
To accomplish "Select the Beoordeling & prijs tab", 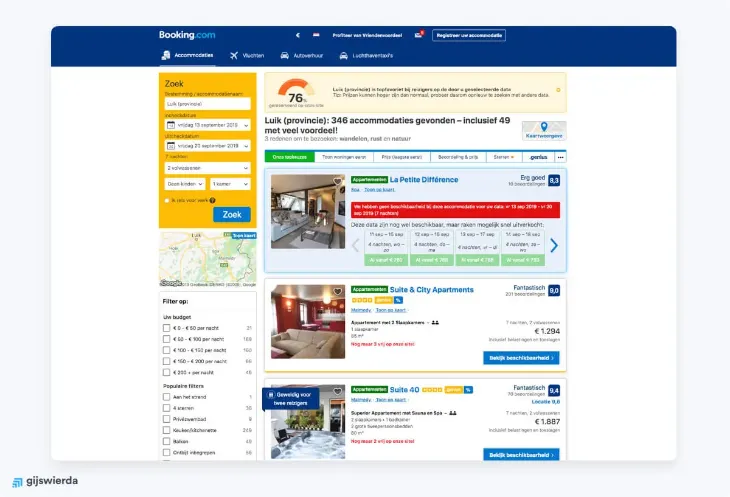I will click(458, 157).
